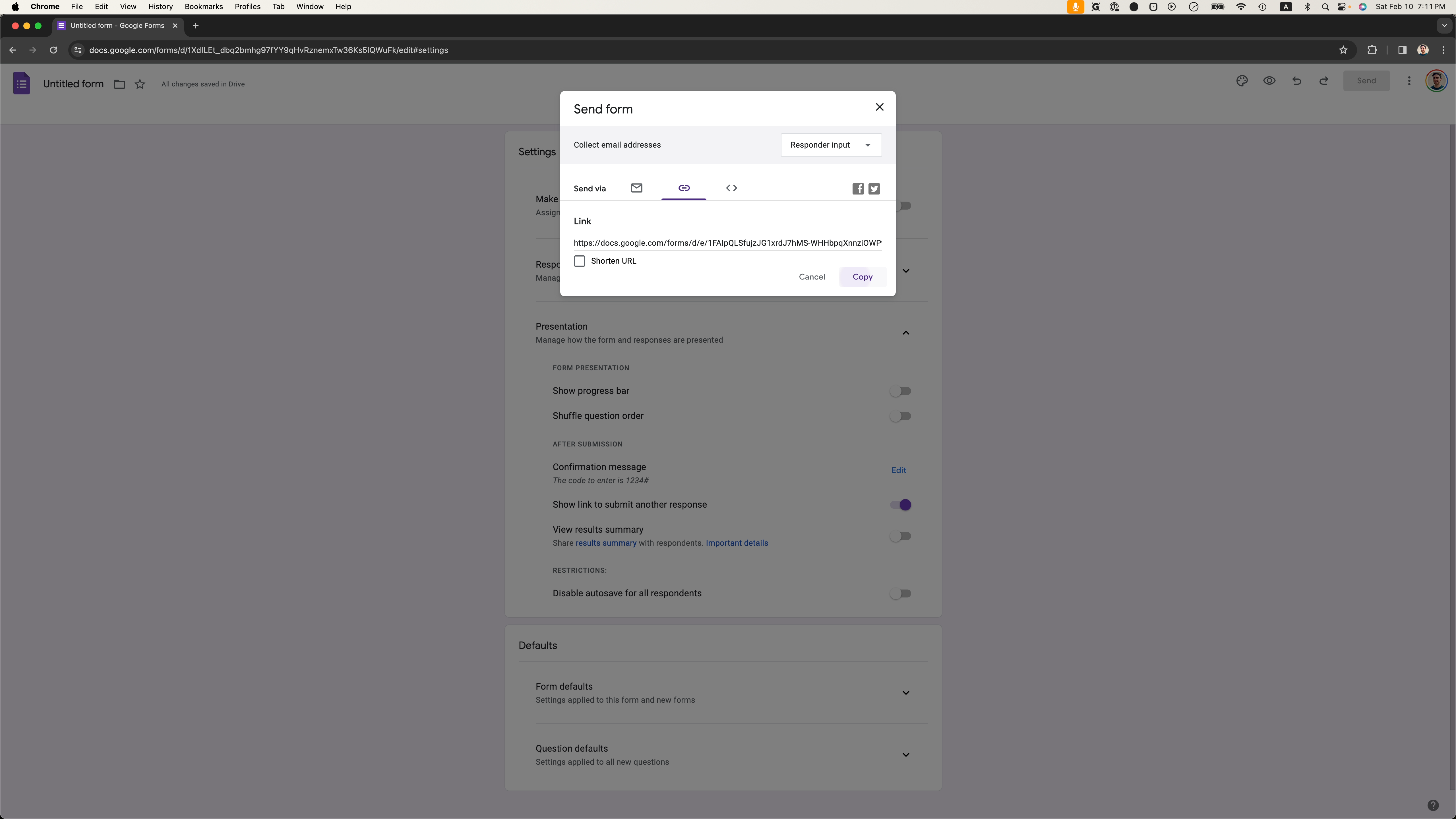
Task: Click the redo arrow icon
Action: pos(1324,81)
